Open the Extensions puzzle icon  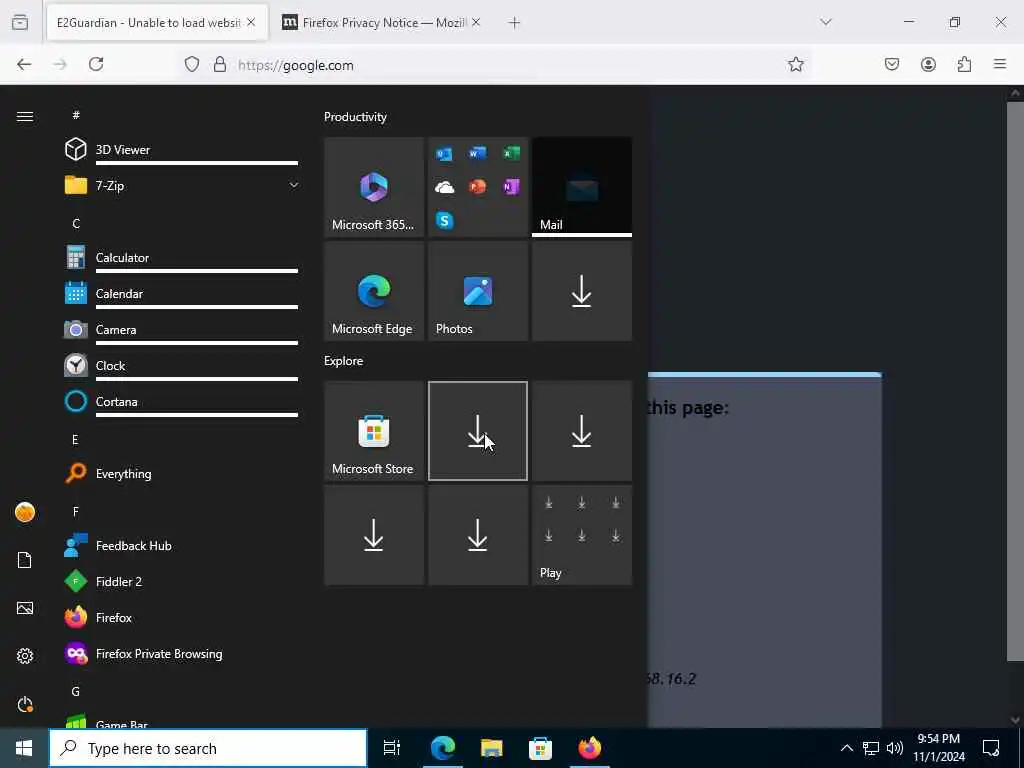[x=964, y=64]
